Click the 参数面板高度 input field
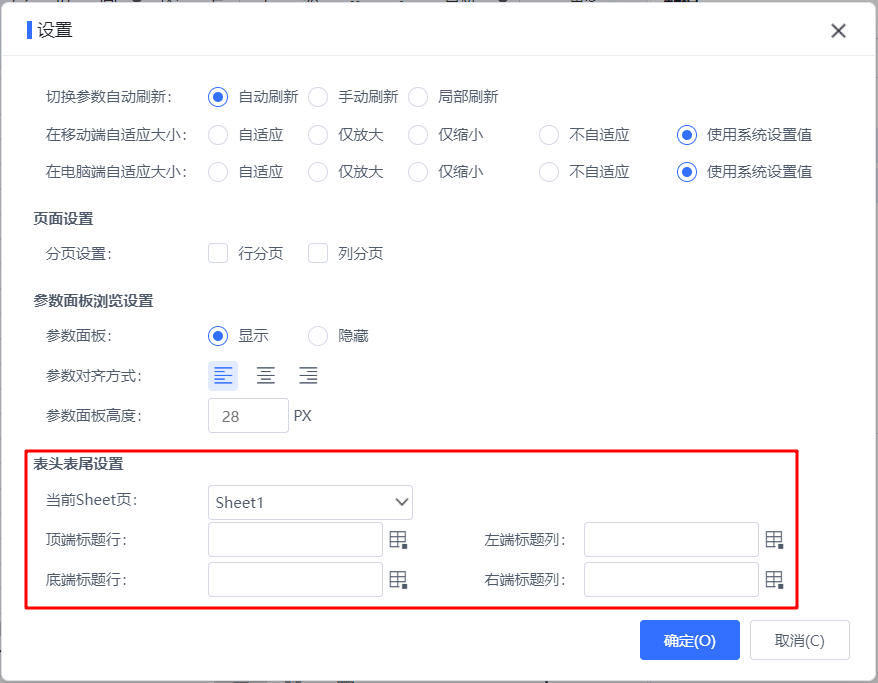This screenshot has width=878, height=683. (248, 415)
